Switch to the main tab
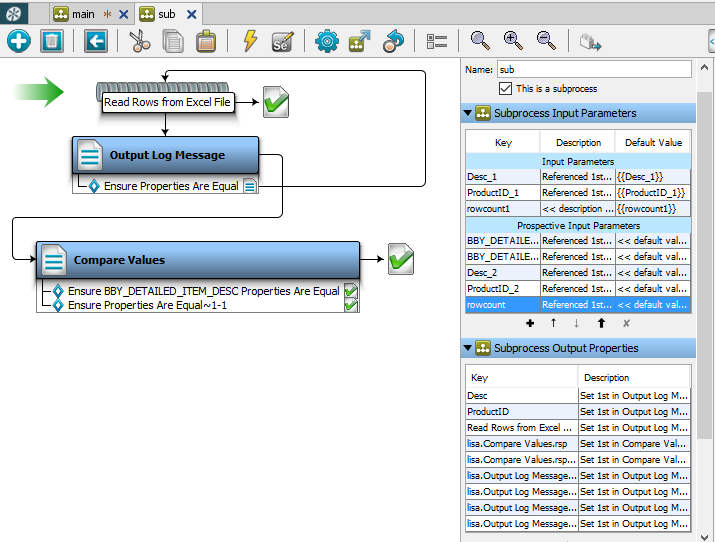The image size is (715, 542). point(82,14)
